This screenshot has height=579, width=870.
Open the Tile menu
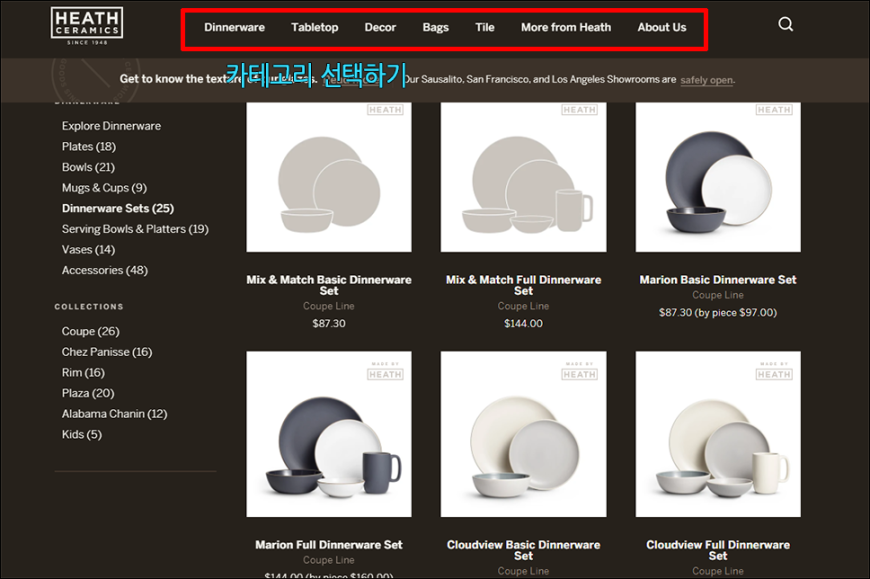pyautogui.click(x=484, y=27)
